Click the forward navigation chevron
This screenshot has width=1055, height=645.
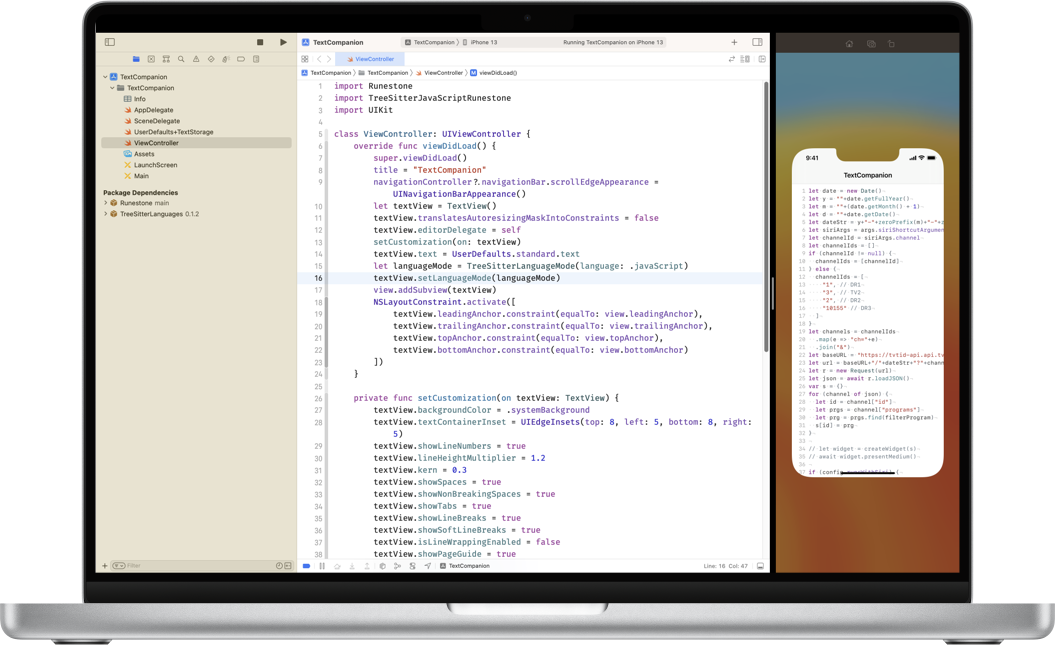329,58
